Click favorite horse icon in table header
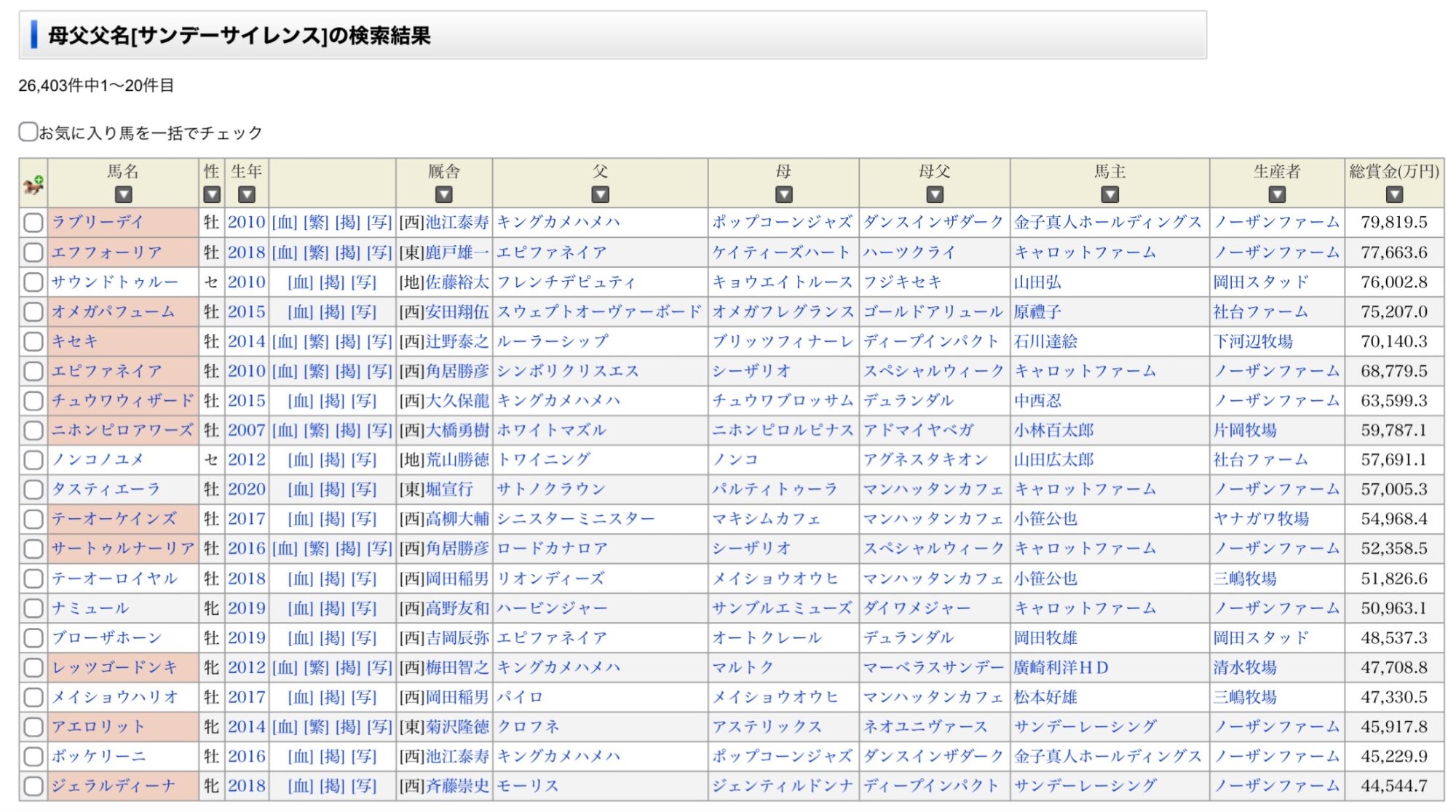 (33, 185)
